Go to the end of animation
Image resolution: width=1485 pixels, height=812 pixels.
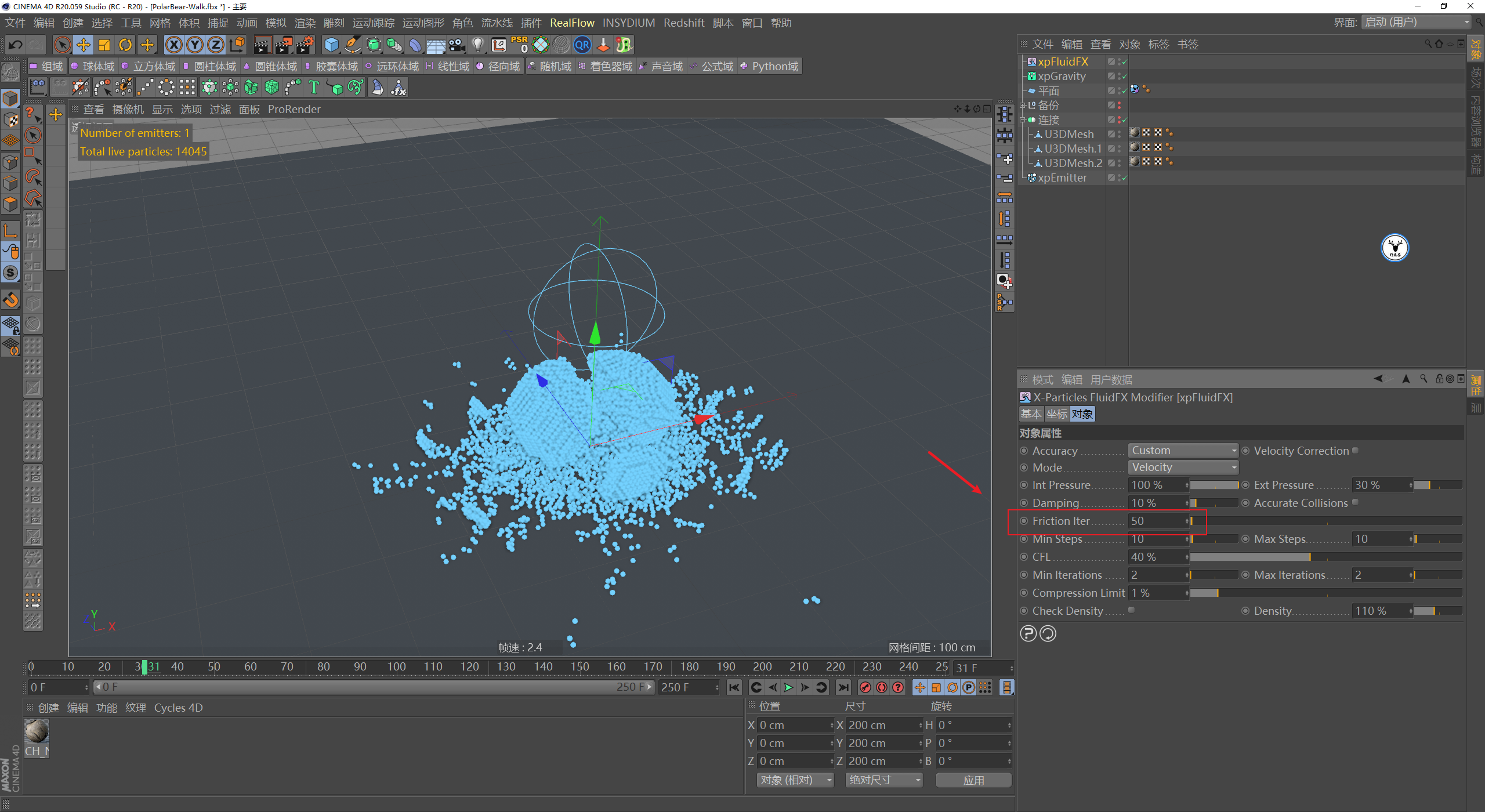pos(843,687)
